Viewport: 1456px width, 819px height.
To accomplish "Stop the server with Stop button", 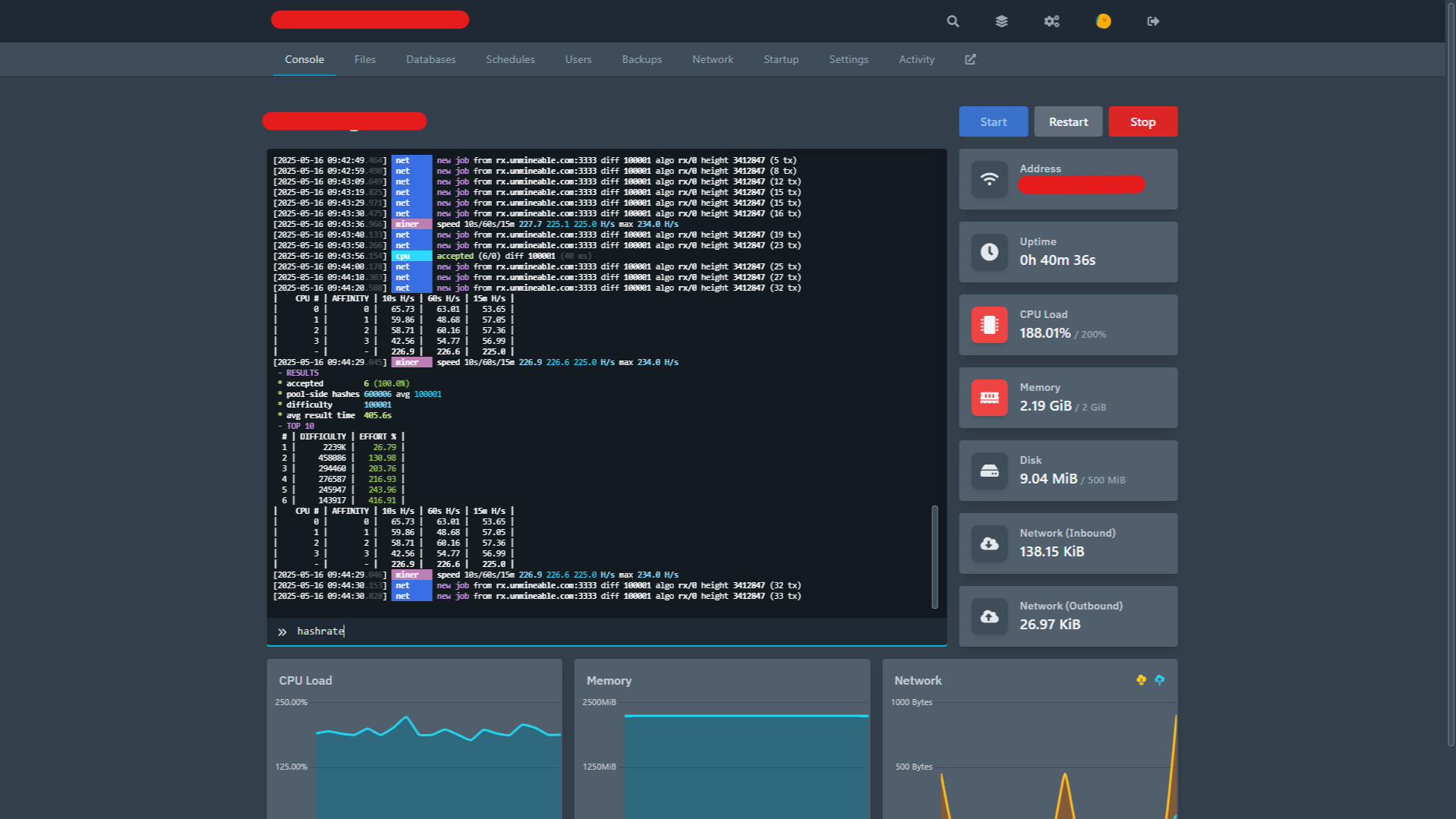I will point(1142,121).
